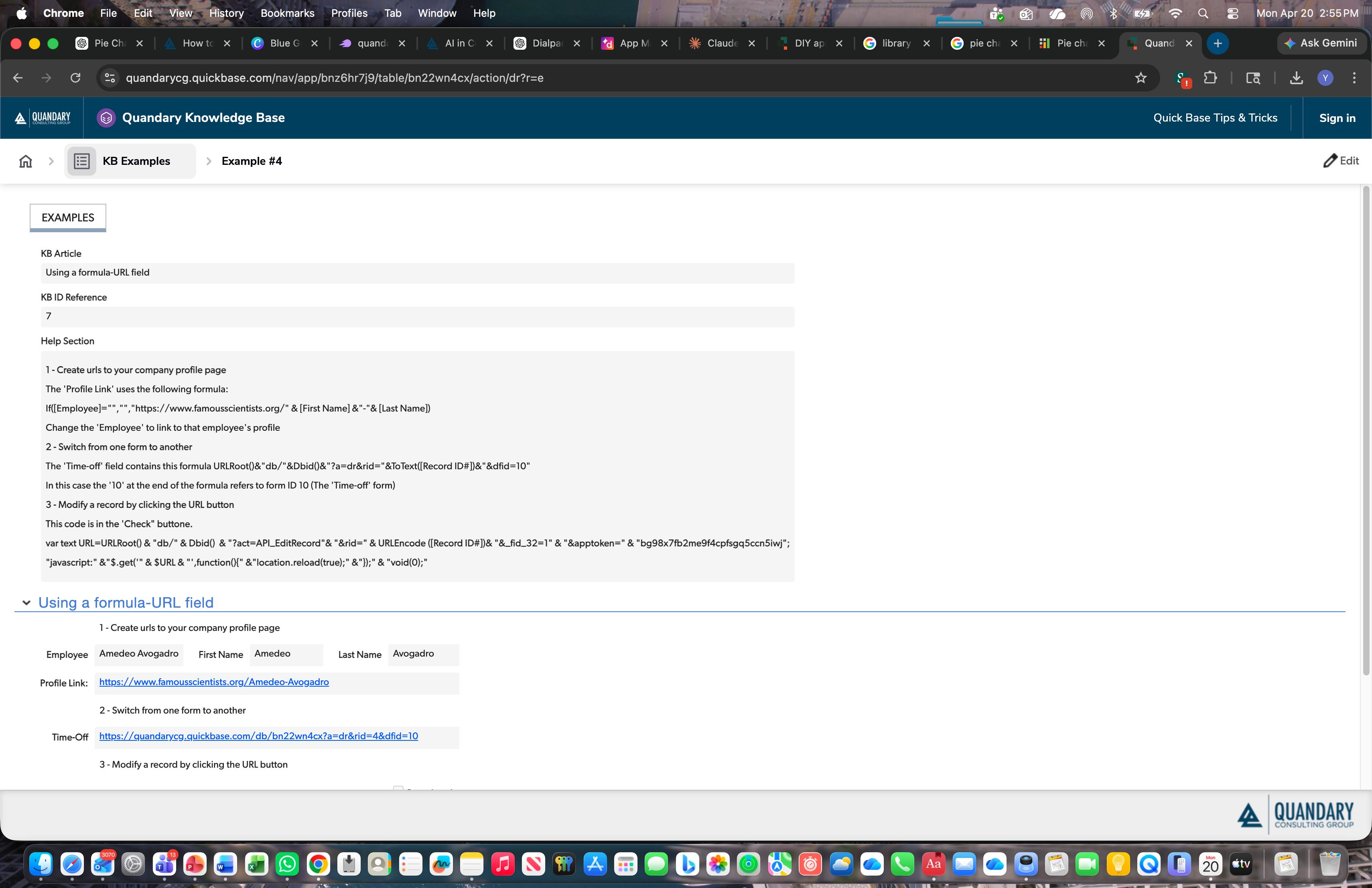Image resolution: width=1372 pixels, height=888 pixels.
Task: Open Control Center in the menu bar
Action: 1232,13
